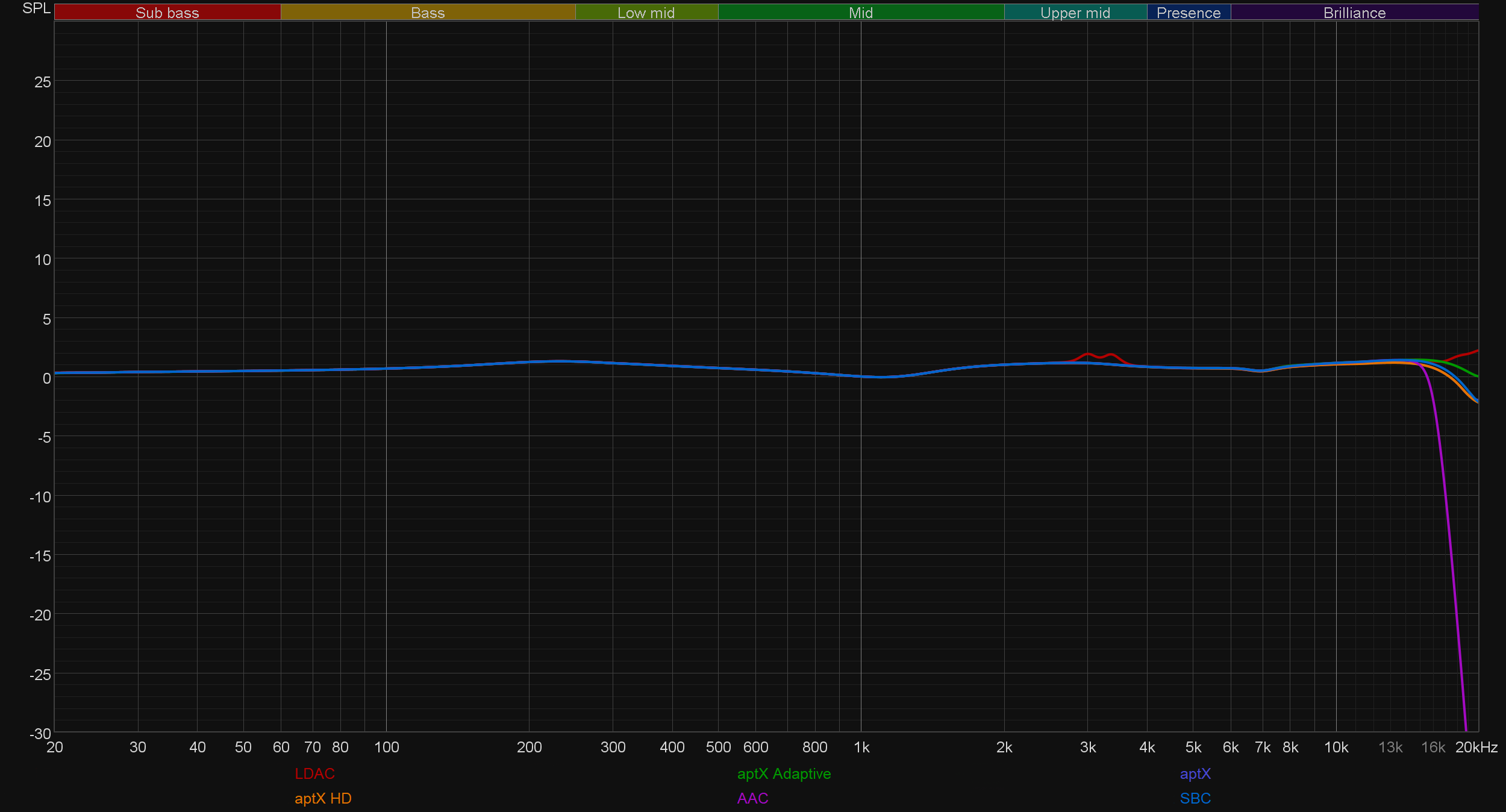Click the Bass band header

pyautogui.click(x=428, y=13)
